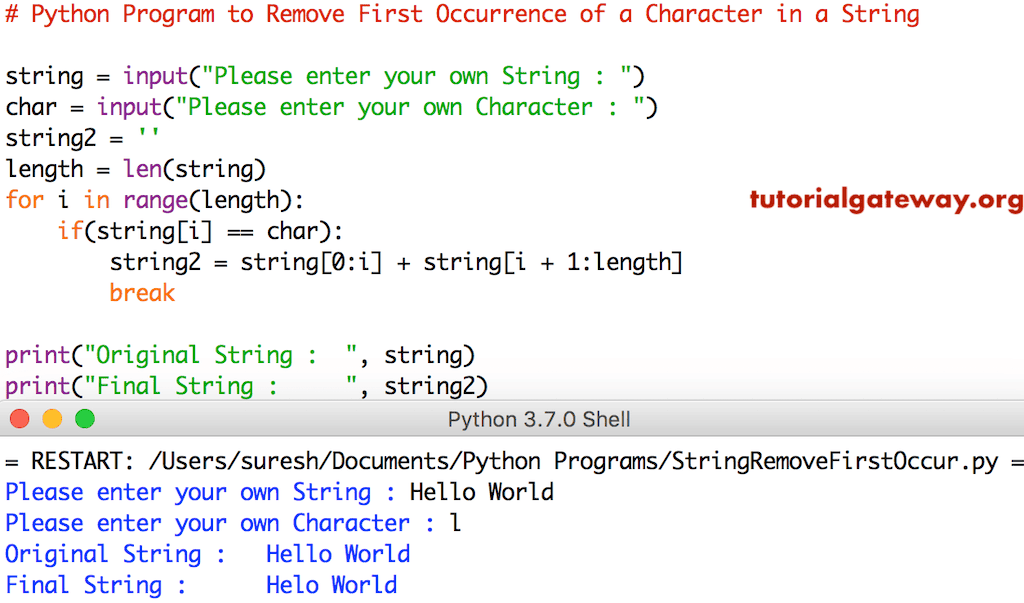Select the tutorialgateway.org watermark link
The image size is (1024, 603).
(x=885, y=200)
